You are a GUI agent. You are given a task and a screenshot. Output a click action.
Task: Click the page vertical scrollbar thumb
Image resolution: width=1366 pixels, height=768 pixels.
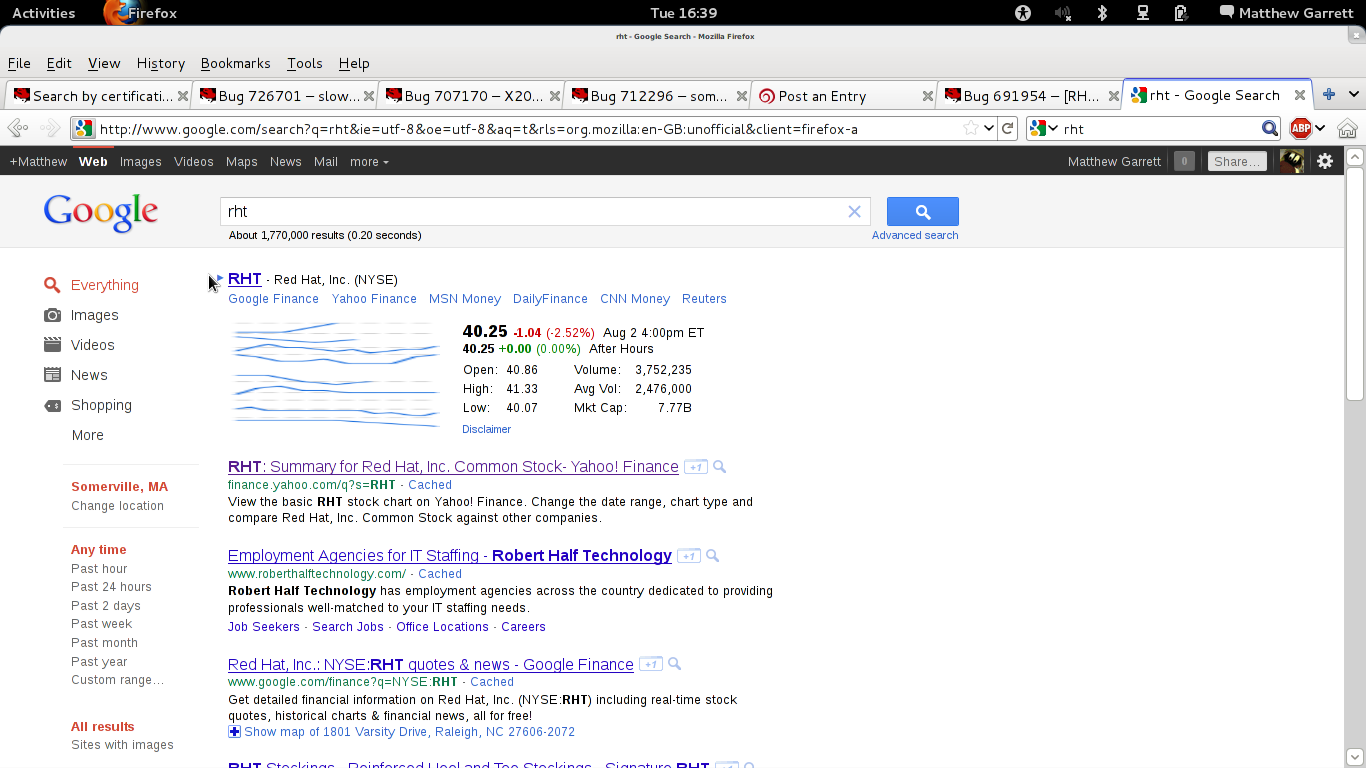1355,285
